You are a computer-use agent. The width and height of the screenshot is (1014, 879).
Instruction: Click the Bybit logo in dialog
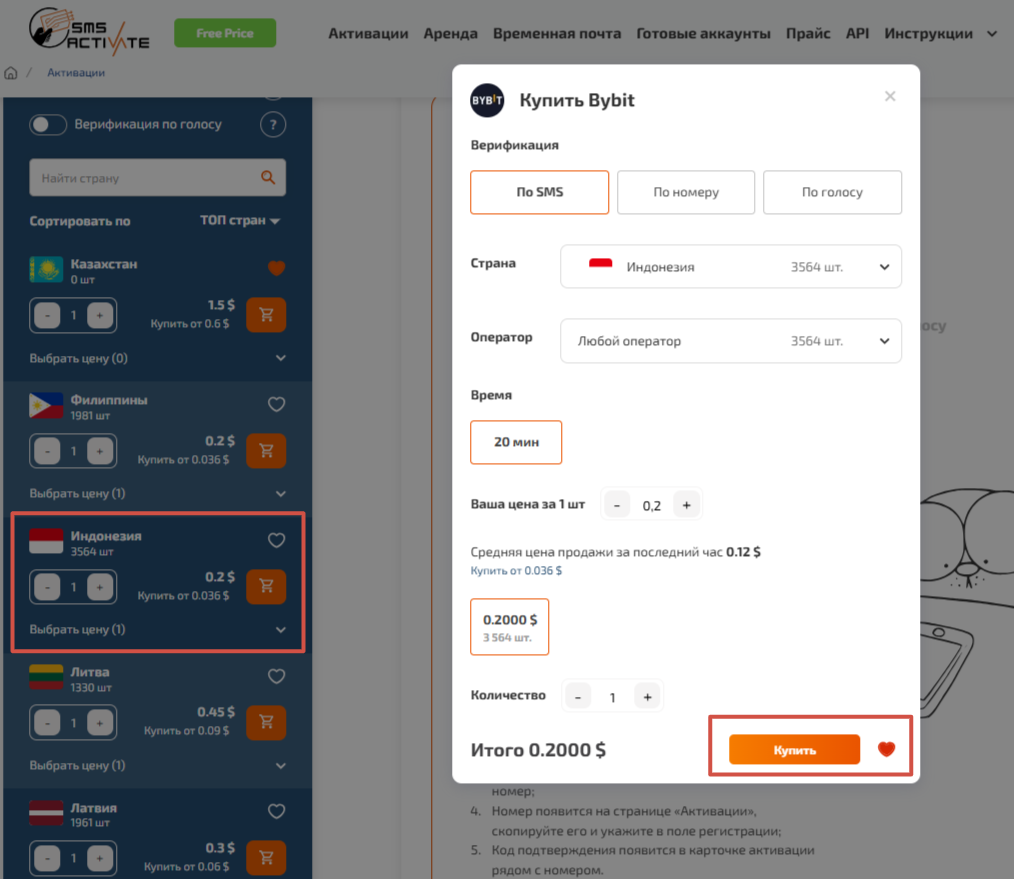click(487, 100)
